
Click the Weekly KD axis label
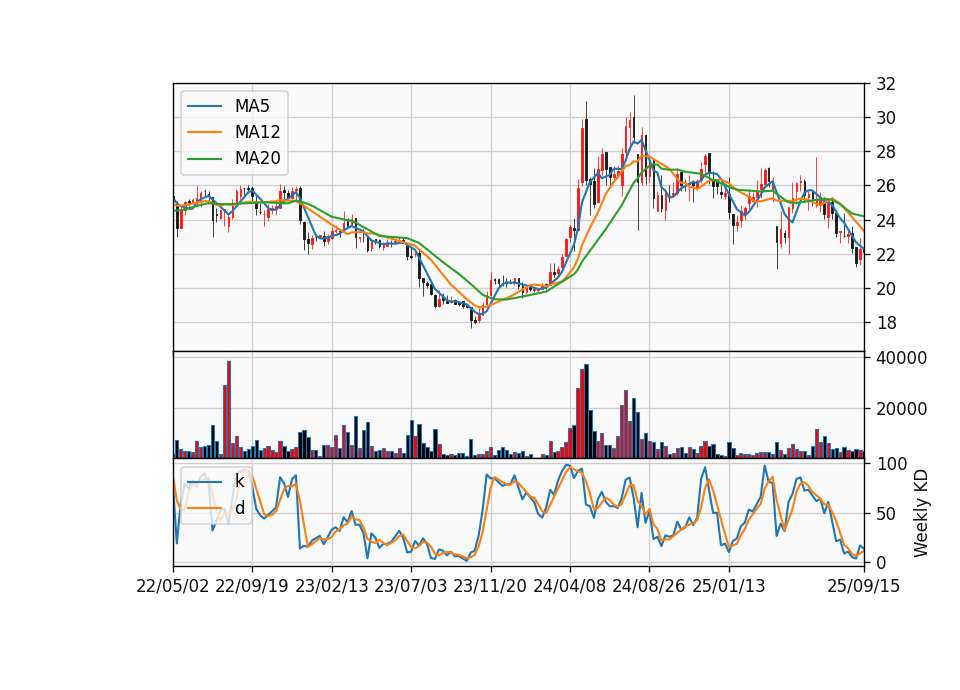pos(920,513)
